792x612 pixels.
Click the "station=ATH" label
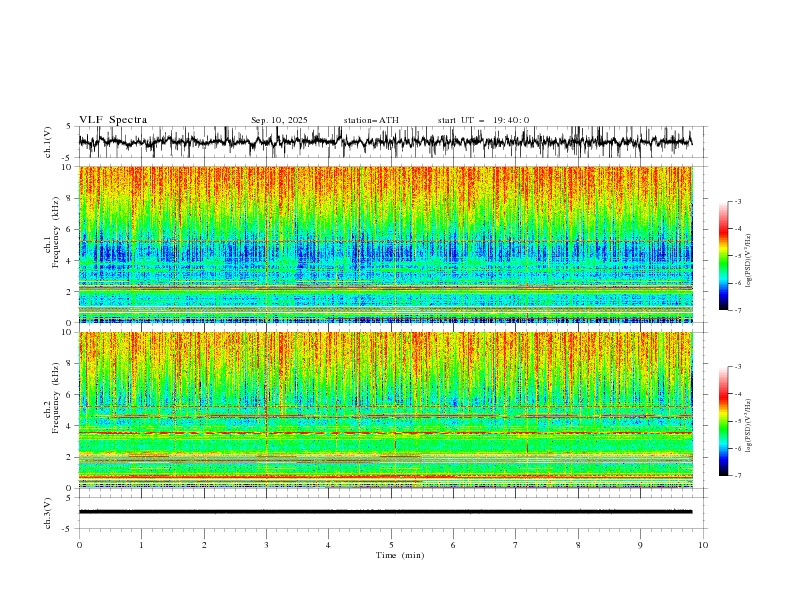click(371, 120)
